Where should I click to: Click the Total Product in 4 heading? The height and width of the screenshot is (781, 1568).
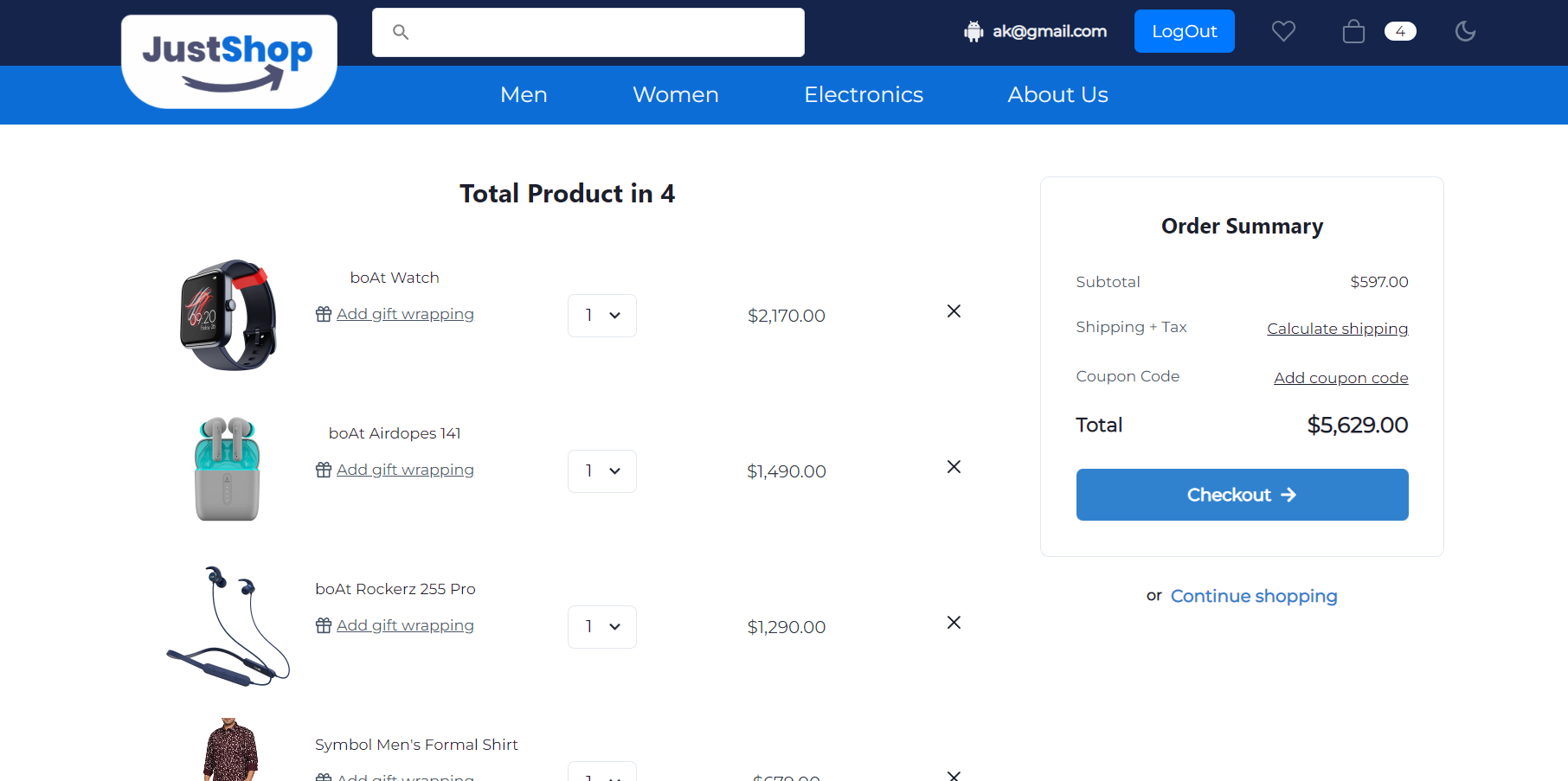[x=568, y=194]
